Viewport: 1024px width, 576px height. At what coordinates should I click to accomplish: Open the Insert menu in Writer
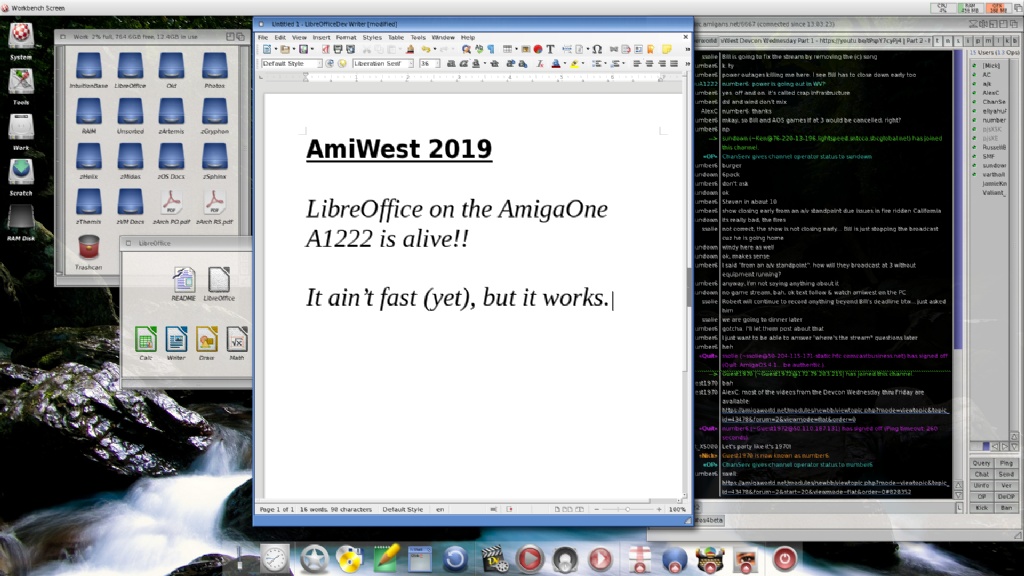point(321,37)
